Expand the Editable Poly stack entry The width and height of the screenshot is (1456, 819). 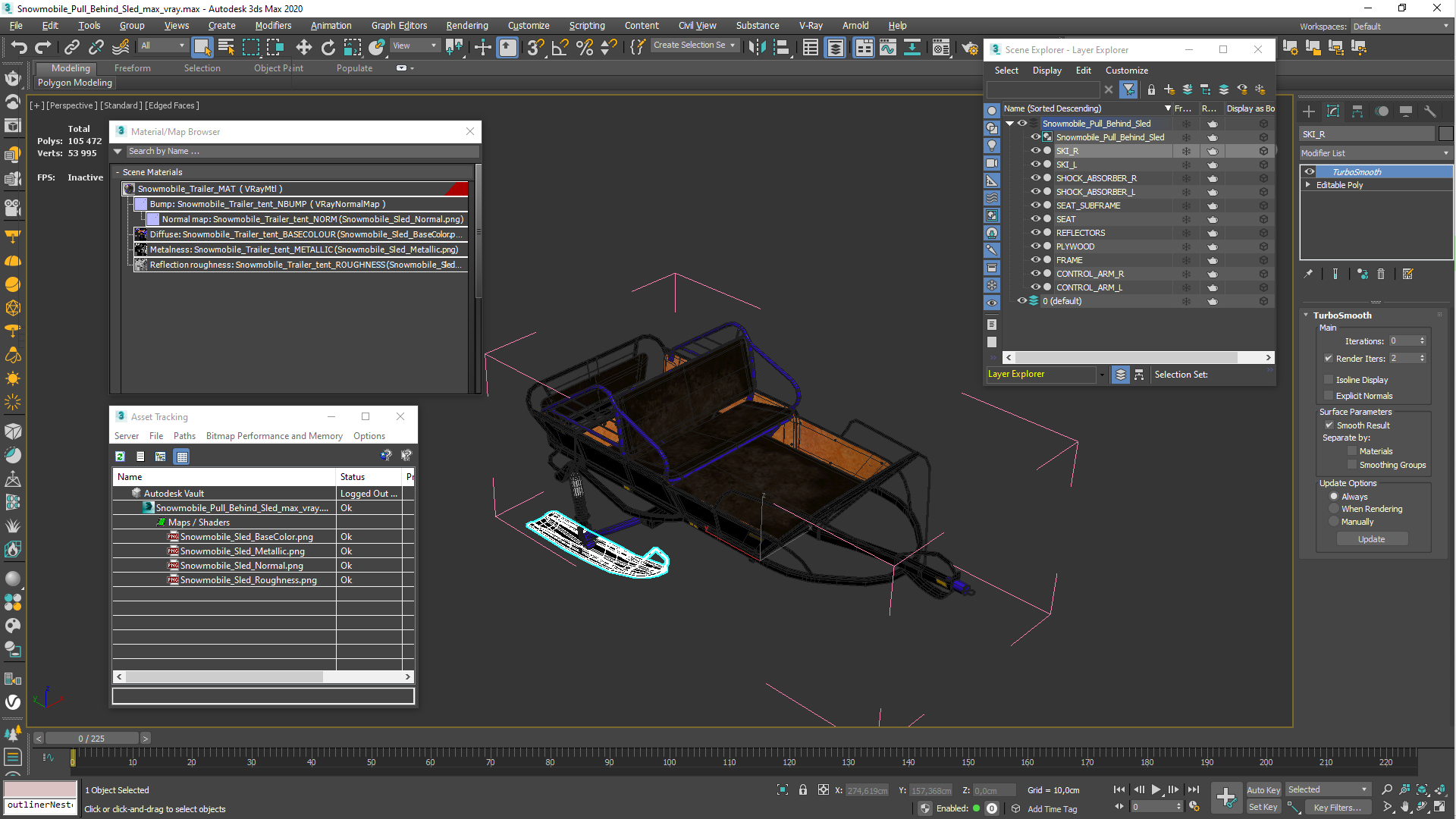[x=1308, y=185]
